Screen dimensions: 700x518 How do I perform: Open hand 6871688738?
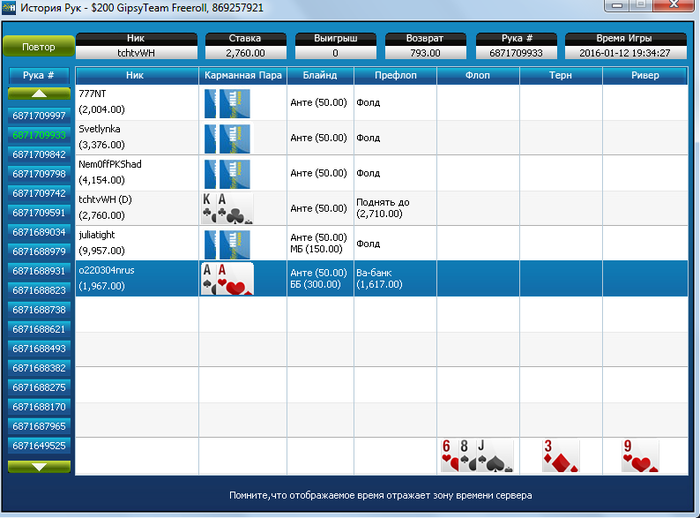39,310
